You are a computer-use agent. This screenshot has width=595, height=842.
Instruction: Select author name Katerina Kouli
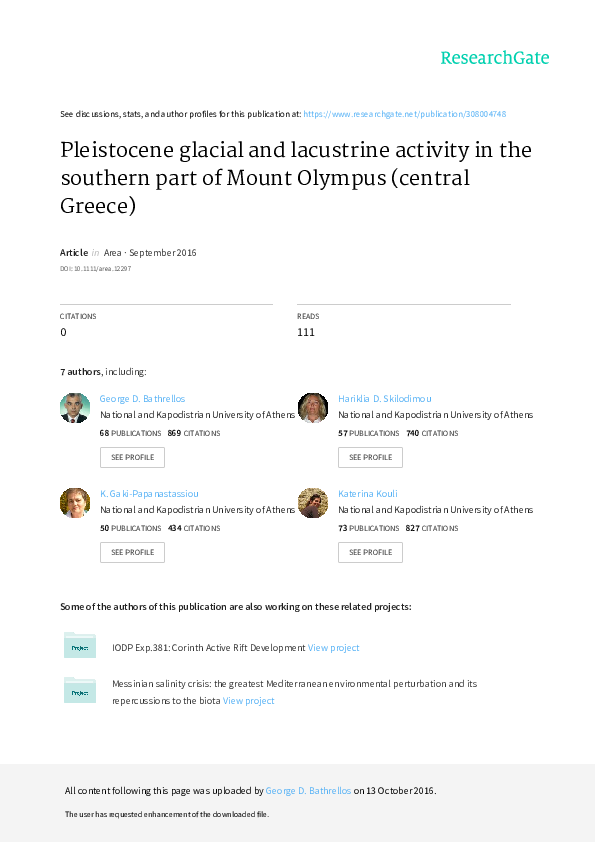coord(367,493)
